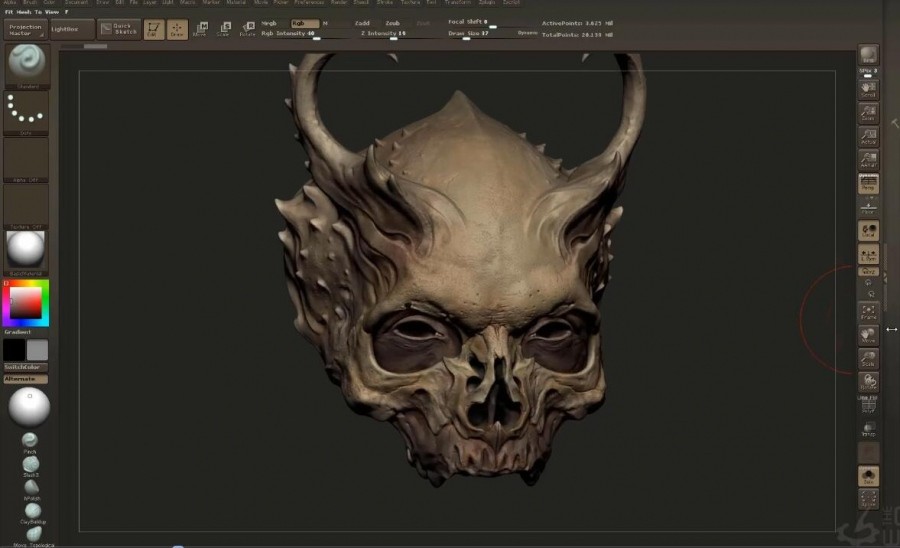This screenshot has width=900, height=548.
Task: Click the right shelf Rotate view icon
Action: click(868, 382)
